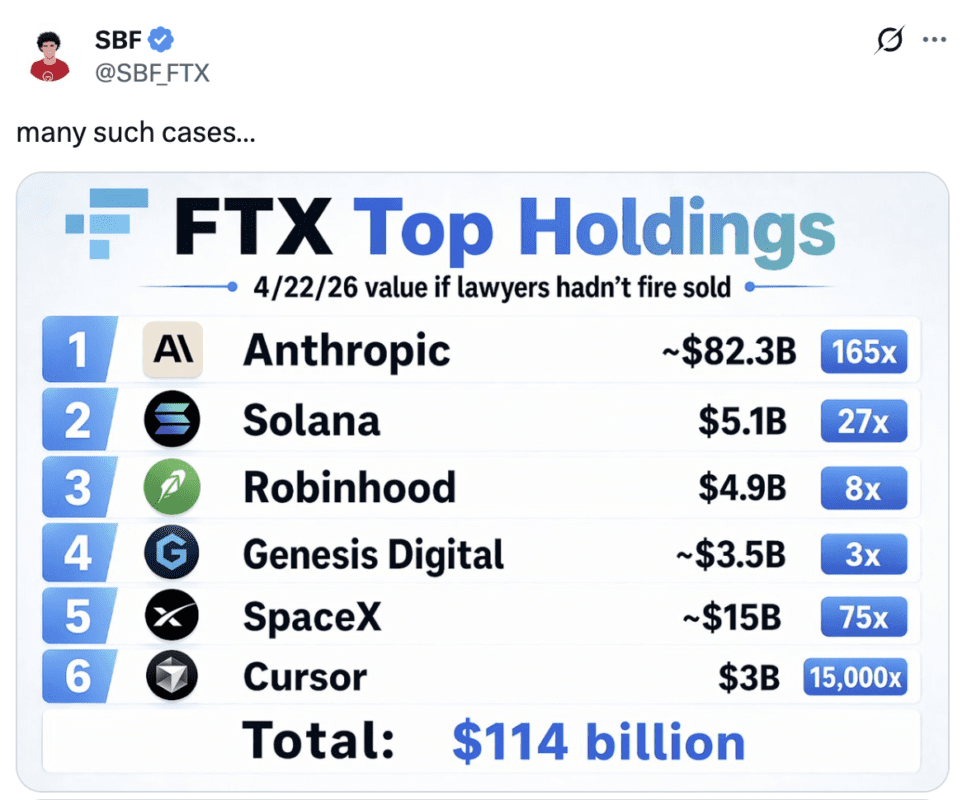967x800 pixels.
Task: Click the Robinhood feather logo
Action: coord(172,487)
